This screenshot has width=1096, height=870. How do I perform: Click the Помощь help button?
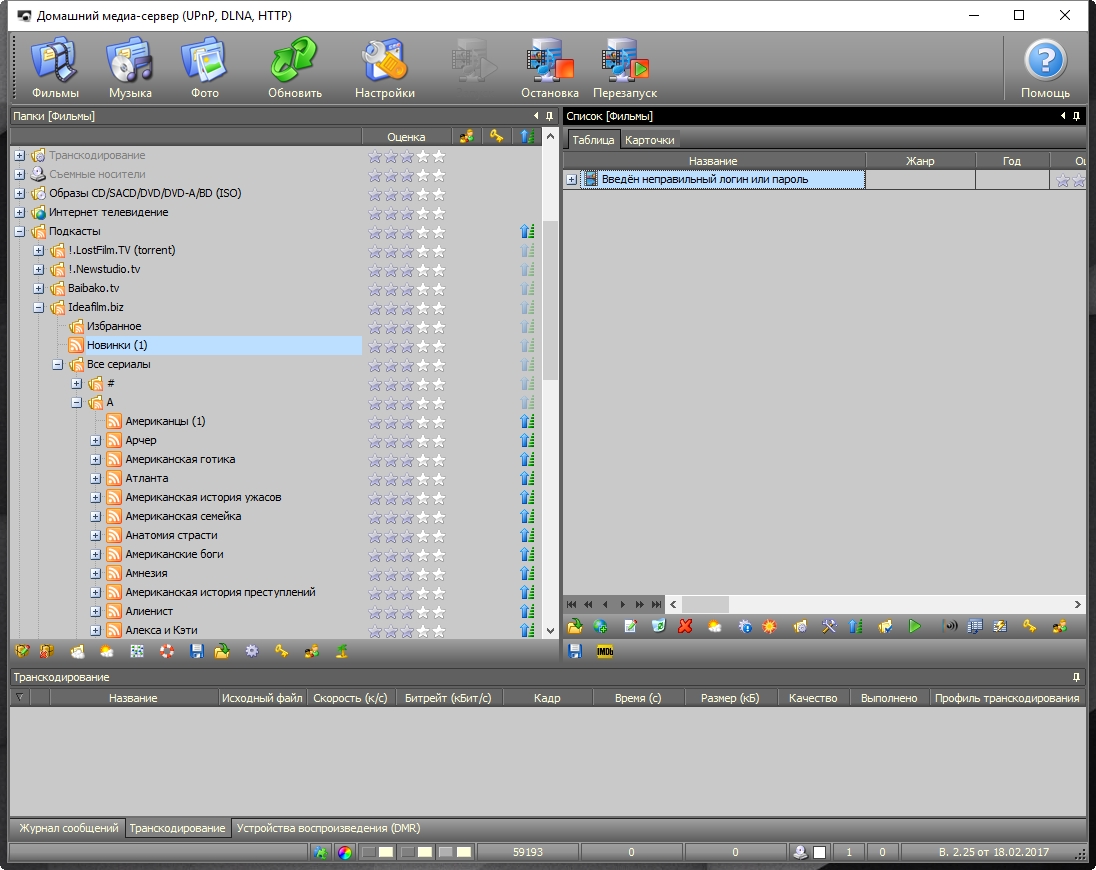1044,68
